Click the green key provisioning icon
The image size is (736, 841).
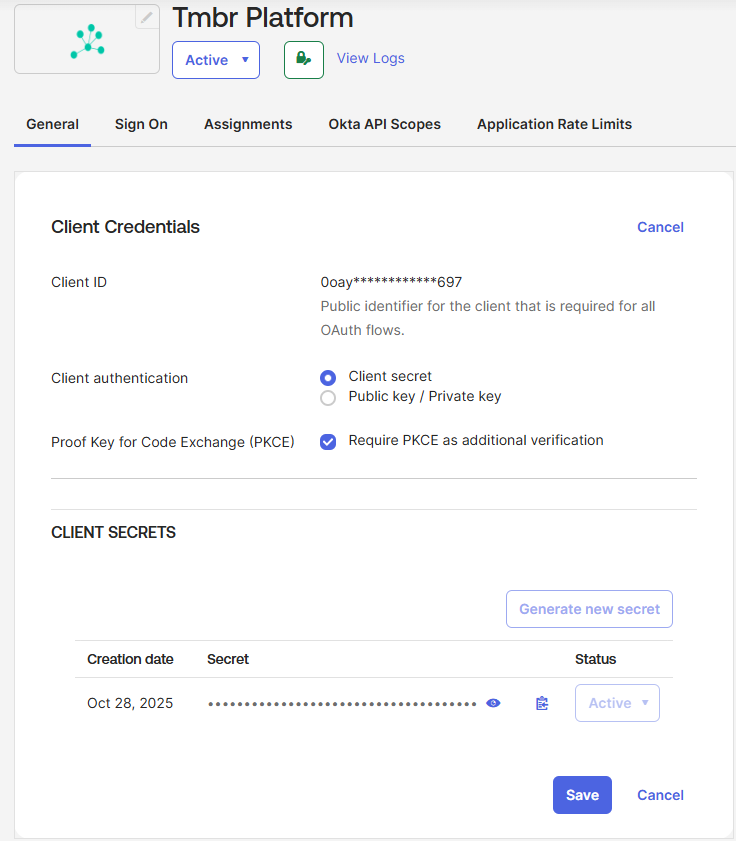pos(304,60)
